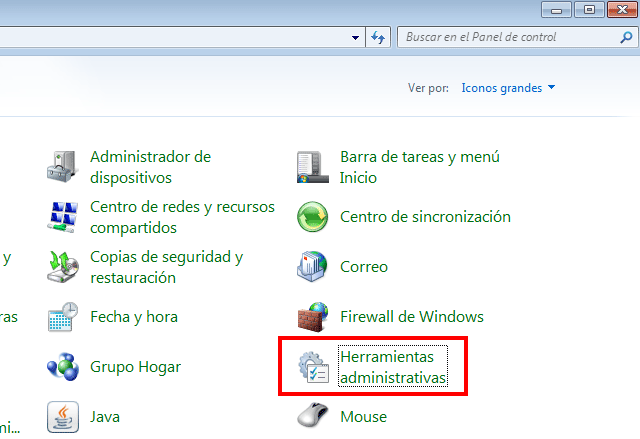Click the Administrador de dispositivos link
Image resolution: width=640 pixels, height=439 pixels.
(x=151, y=167)
